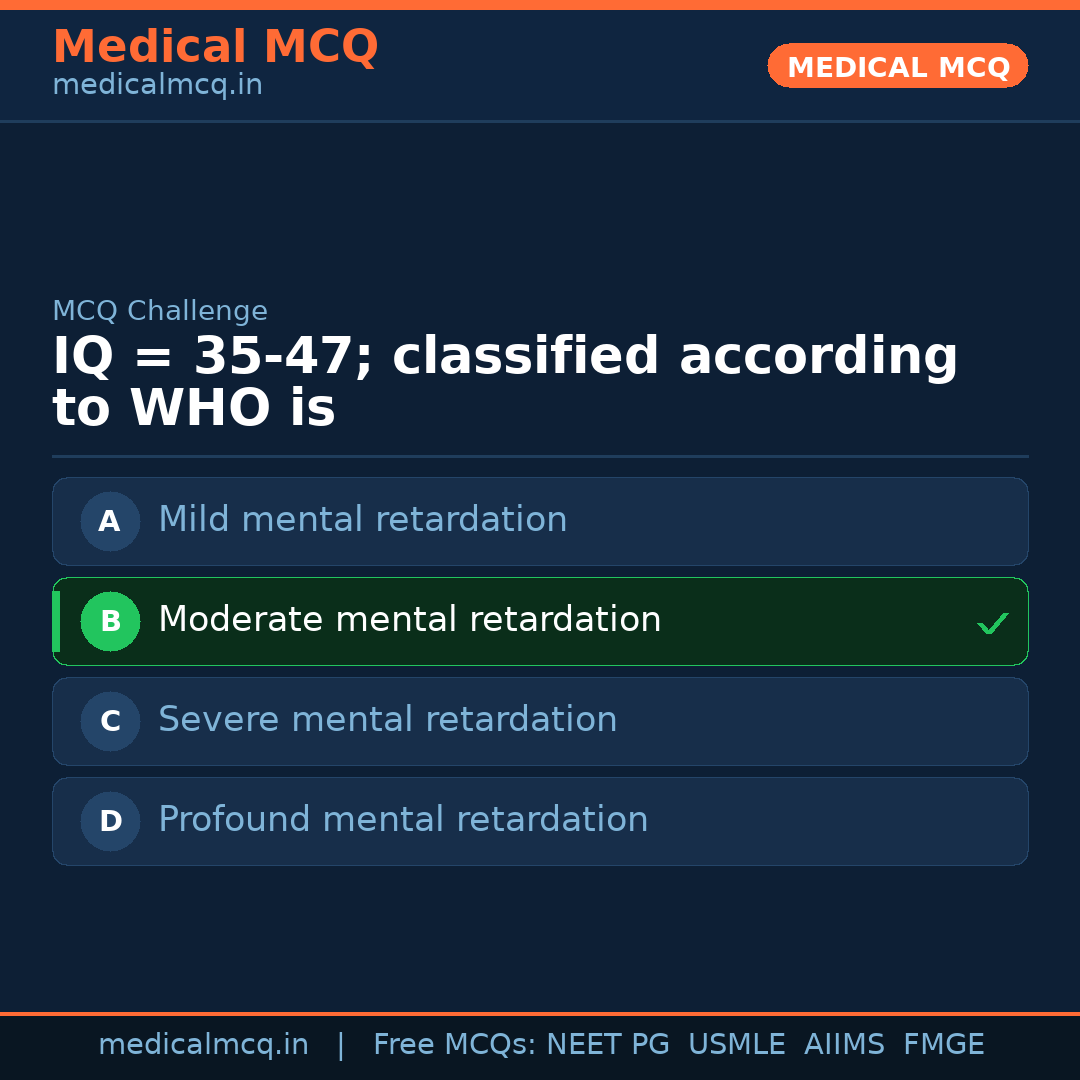The image size is (1080, 1080).
Task: Click medicalmcq.in in the footer
Action: click(204, 1044)
